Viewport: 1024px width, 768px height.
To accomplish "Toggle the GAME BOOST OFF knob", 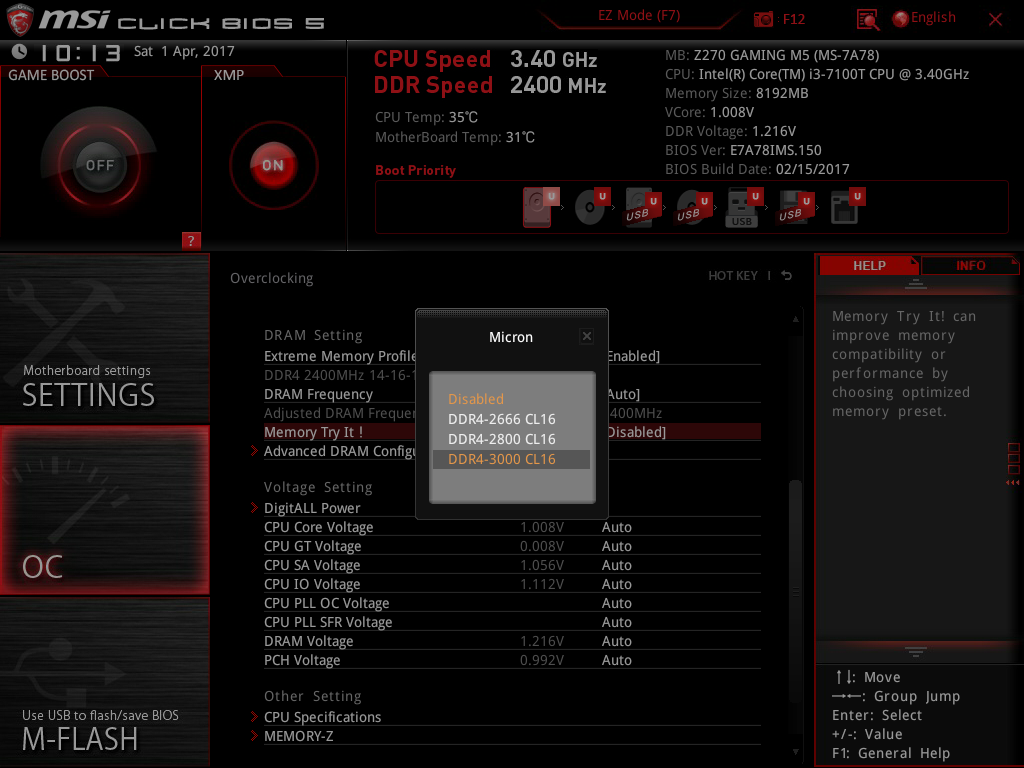I will pyautogui.click(x=99, y=165).
